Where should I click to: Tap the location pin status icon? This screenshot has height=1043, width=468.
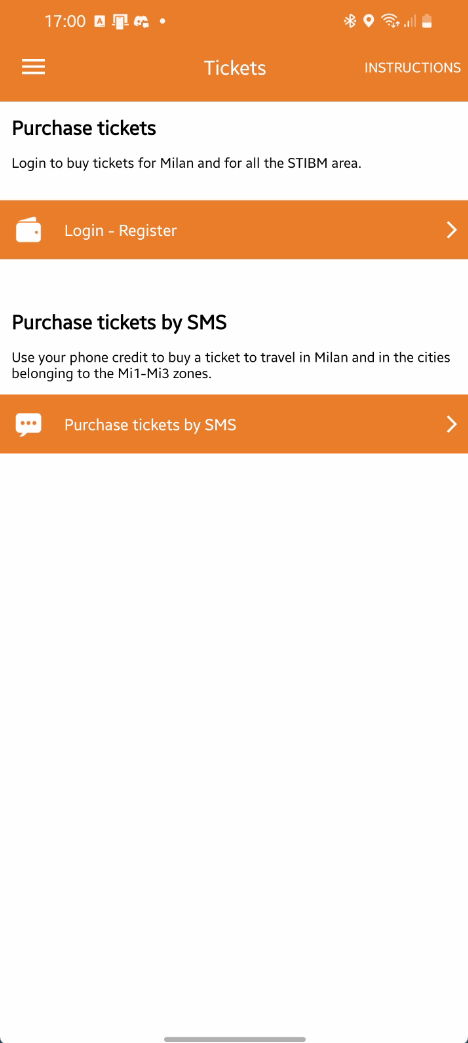[x=369, y=21]
